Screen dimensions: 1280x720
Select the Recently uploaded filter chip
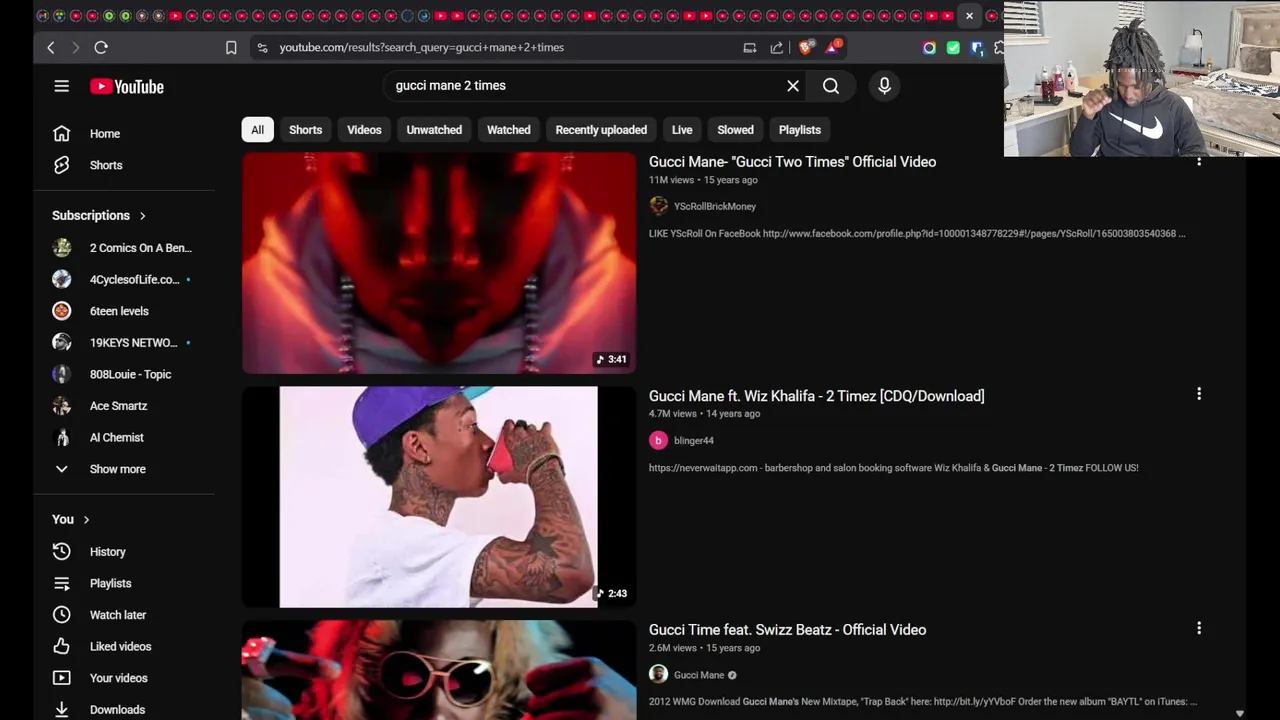[x=601, y=130]
